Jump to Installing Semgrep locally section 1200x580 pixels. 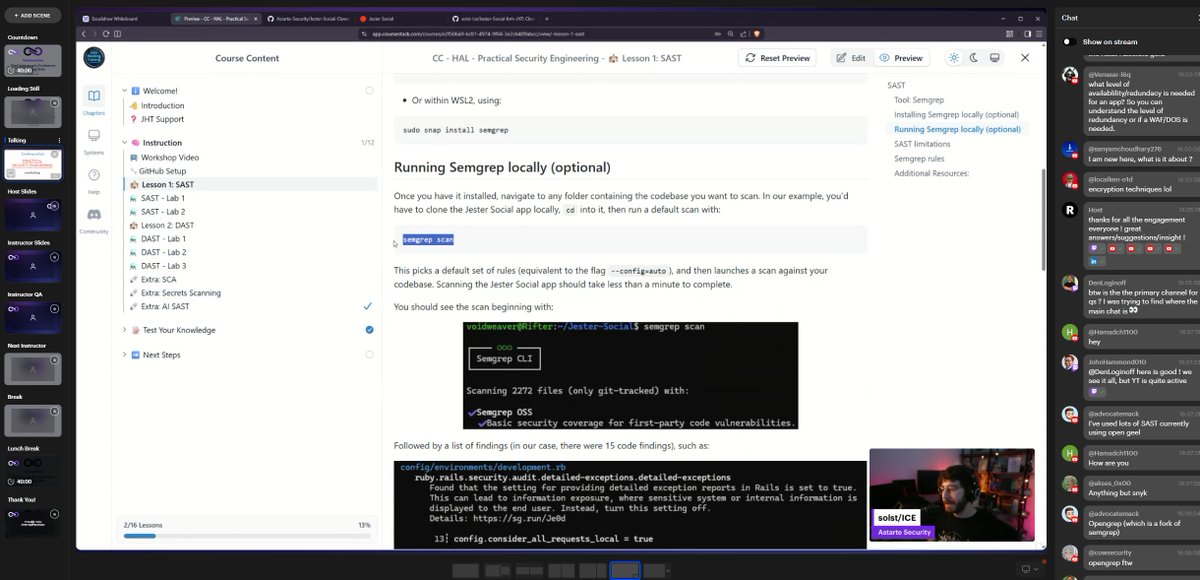click(957, 115)
